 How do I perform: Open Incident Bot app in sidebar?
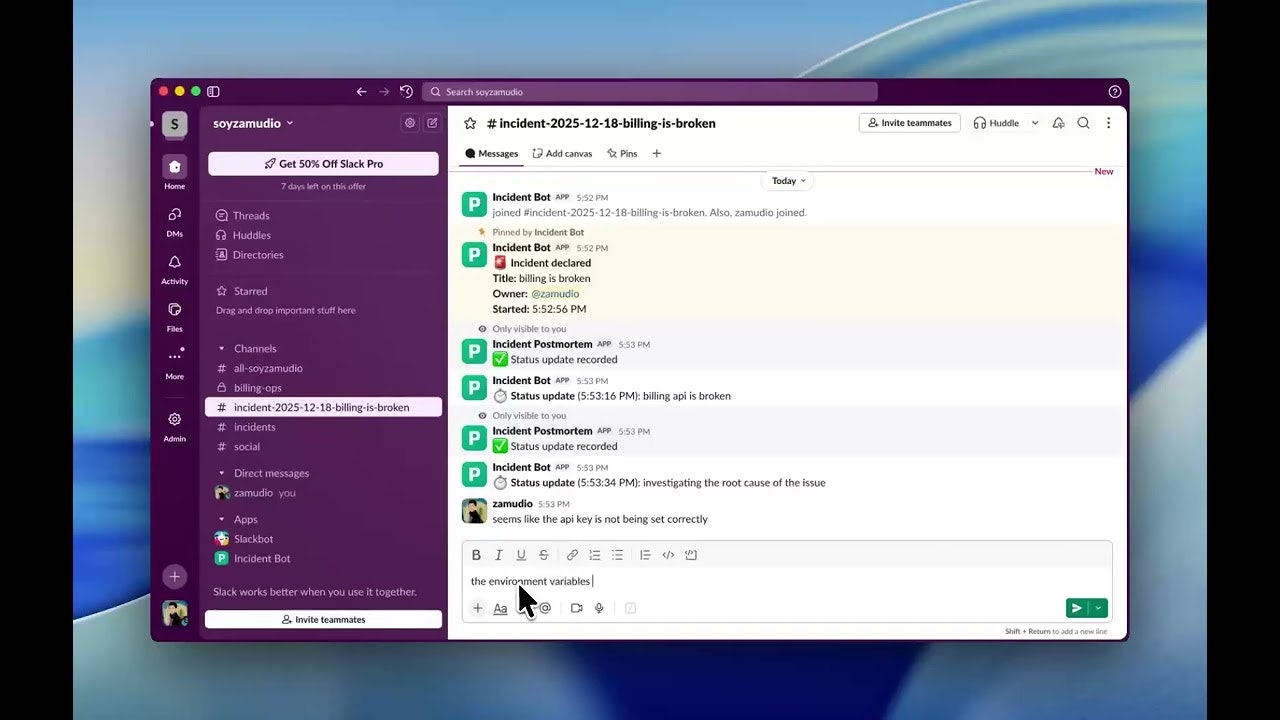(x=324, y=559)
